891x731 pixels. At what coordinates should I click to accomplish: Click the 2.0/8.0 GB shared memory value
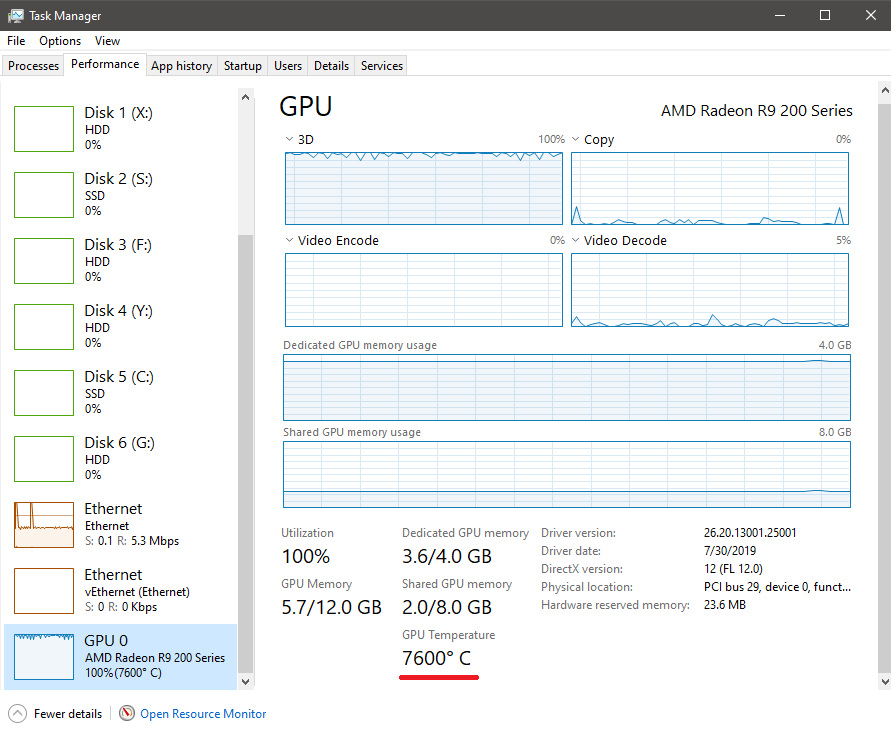pos(447,607)
